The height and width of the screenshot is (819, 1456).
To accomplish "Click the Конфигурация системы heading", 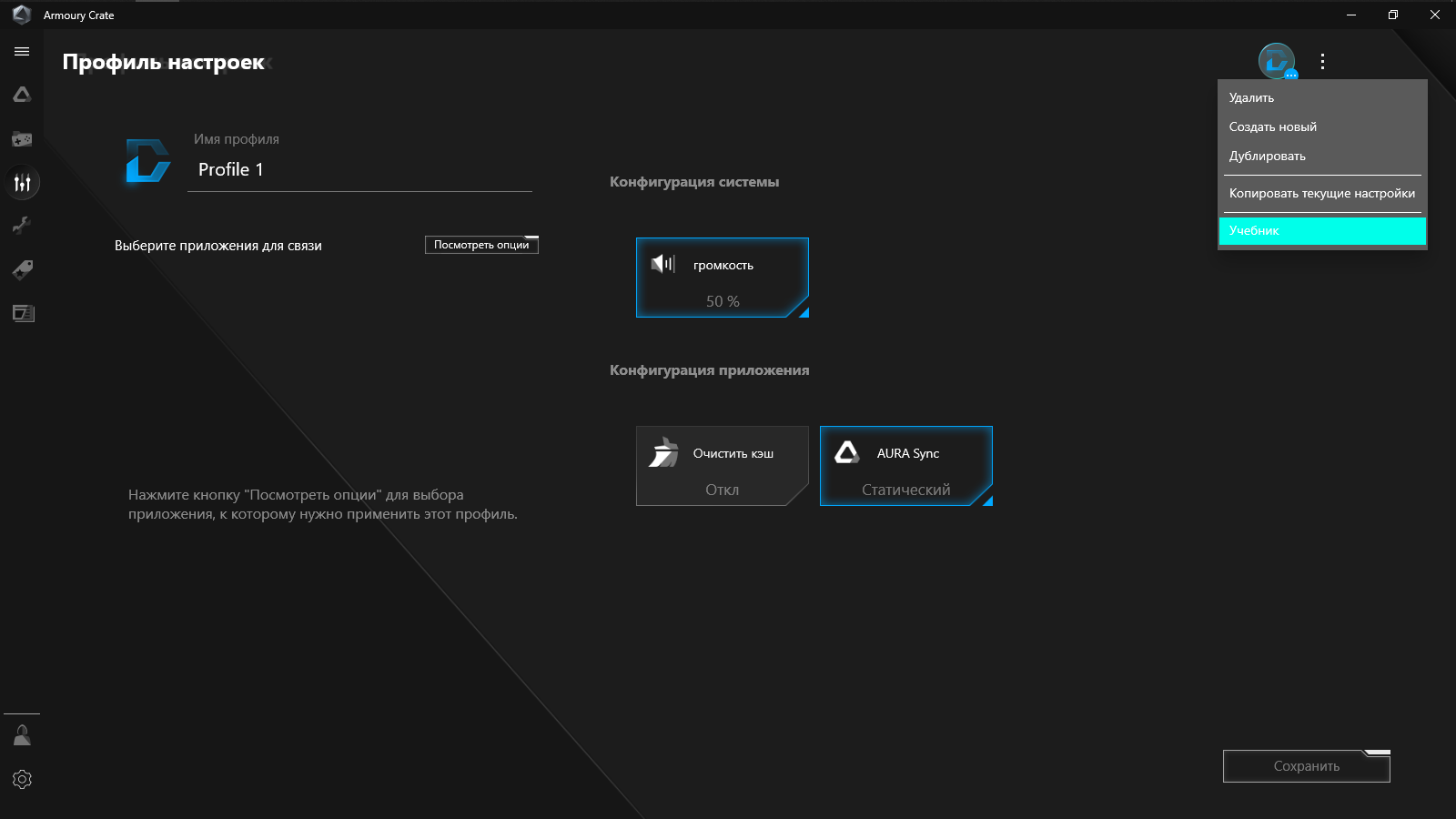I will click(694, 182).
